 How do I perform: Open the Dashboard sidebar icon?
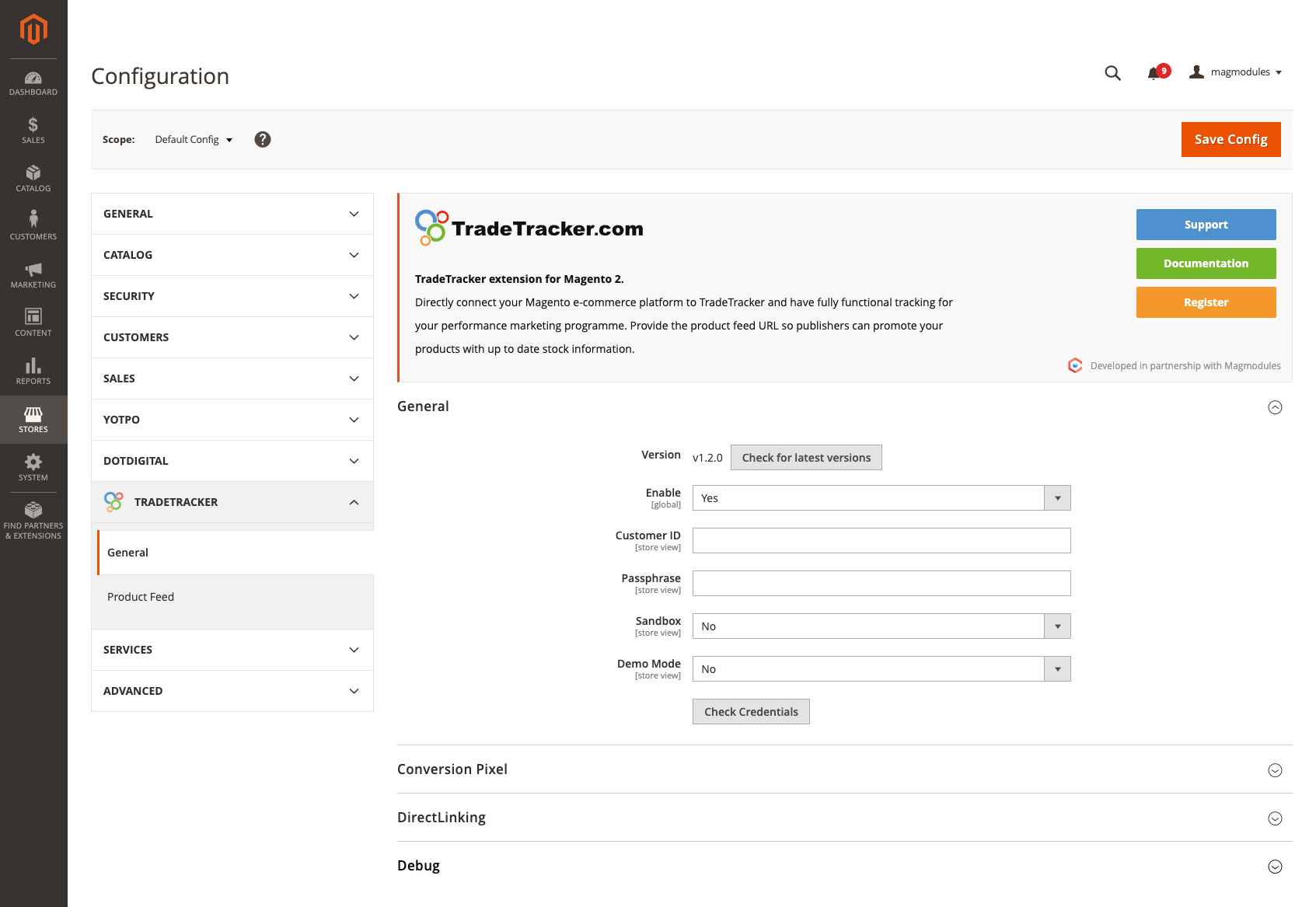click(x=33, y=83)
